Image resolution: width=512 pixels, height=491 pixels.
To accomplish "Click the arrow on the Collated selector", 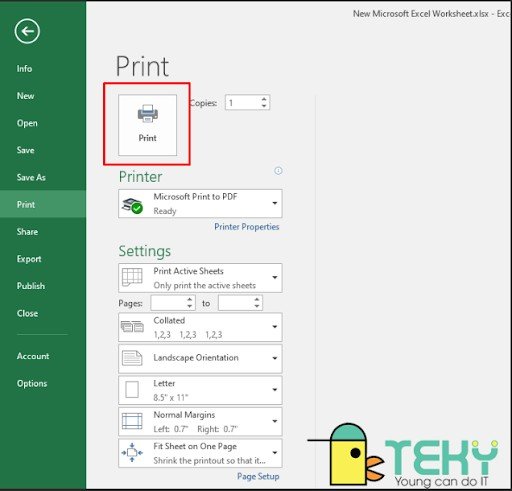I will tap(275, 327).
